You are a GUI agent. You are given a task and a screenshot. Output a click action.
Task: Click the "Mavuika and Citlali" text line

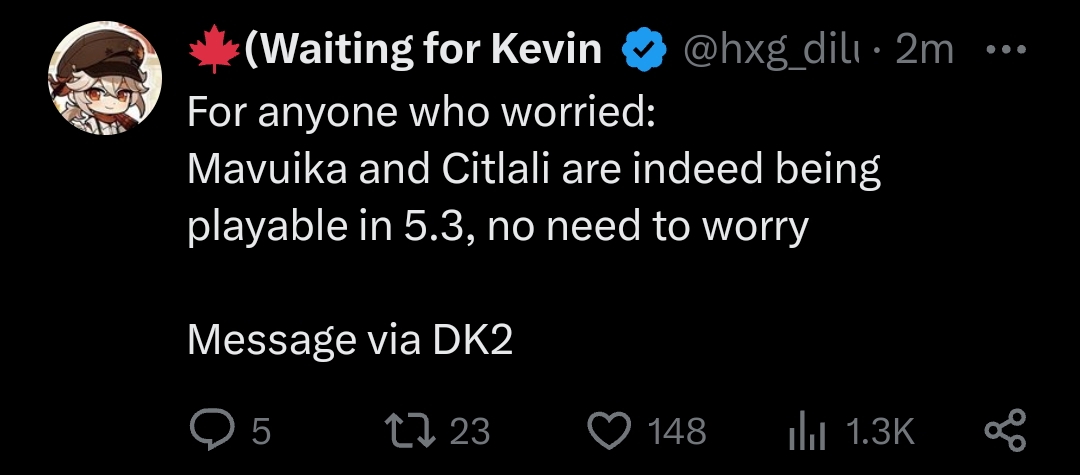[534, 170]
